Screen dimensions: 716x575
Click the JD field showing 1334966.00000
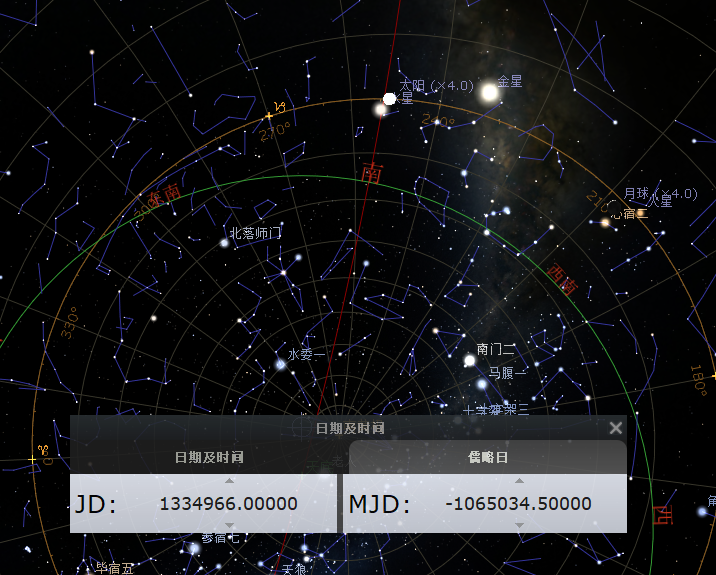click(229, 504)
